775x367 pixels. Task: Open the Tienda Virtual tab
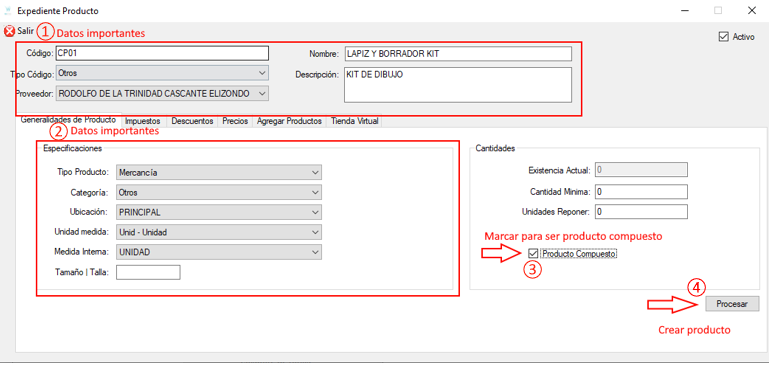pyautogui.click(x=354, y=121)
